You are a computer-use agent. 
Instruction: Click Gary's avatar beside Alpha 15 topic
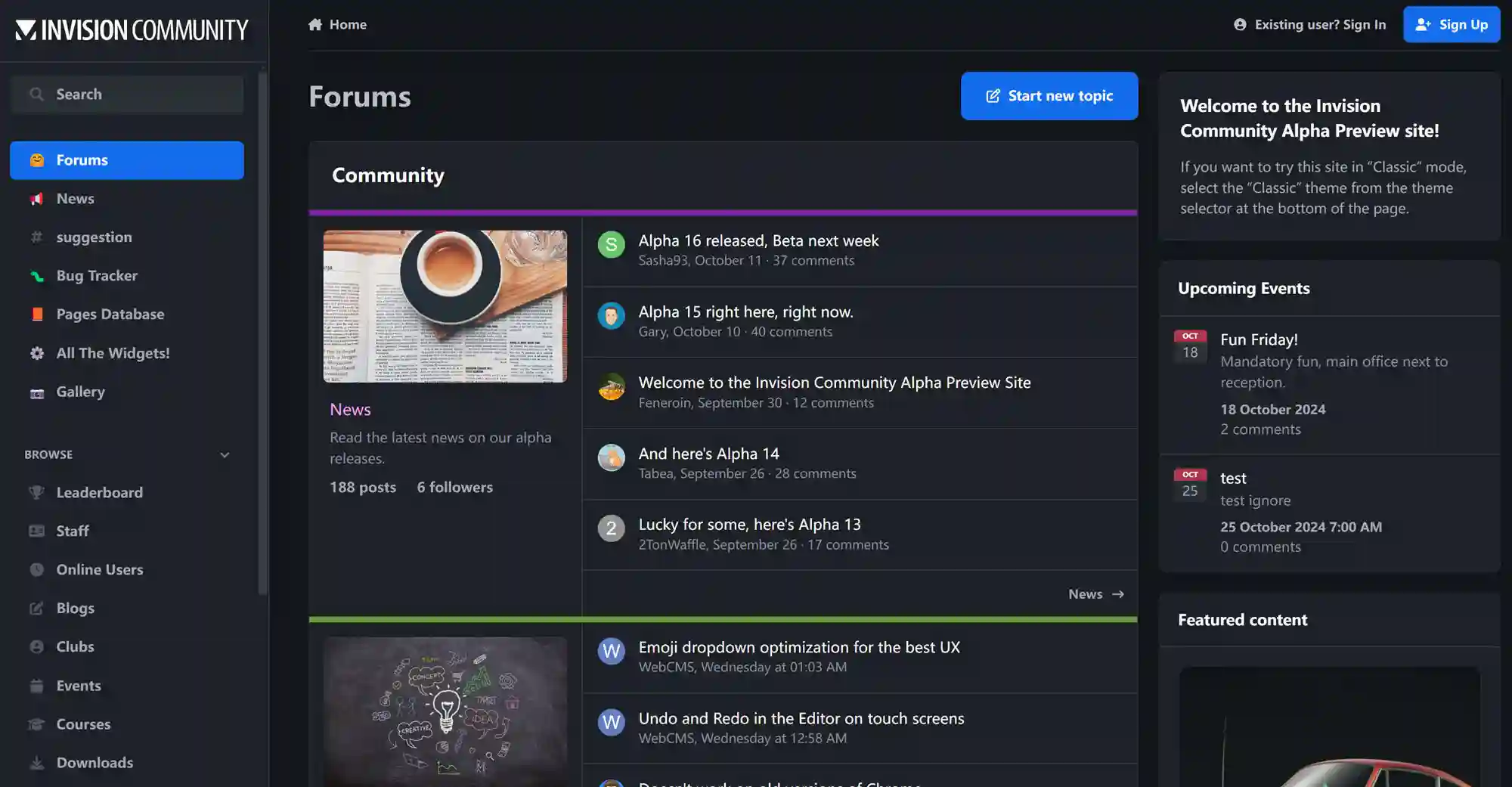coord(611,315)
